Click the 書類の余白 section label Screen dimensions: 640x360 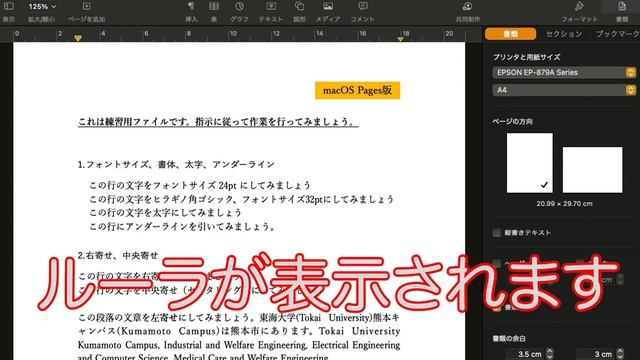[x=509, y=339]
